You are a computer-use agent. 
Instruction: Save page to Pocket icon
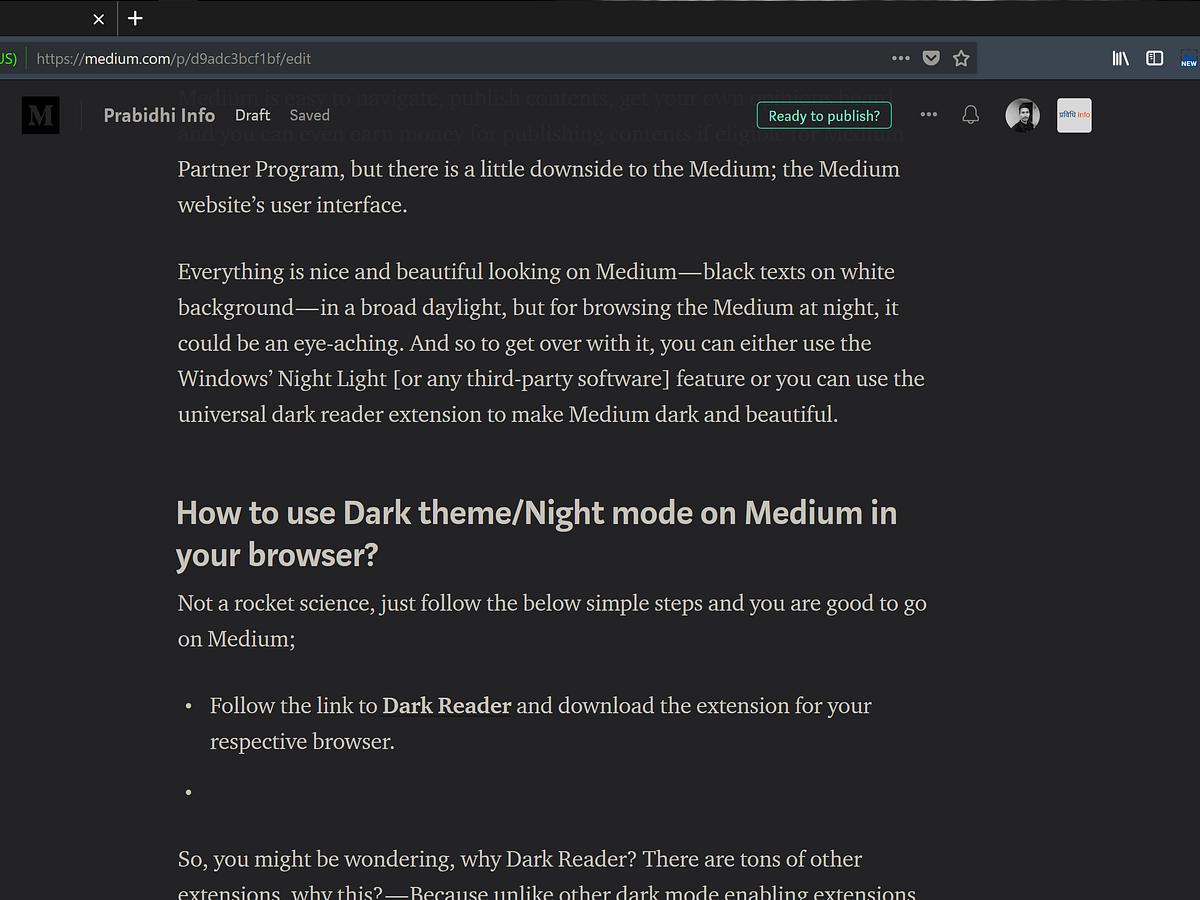coord(931,59)
